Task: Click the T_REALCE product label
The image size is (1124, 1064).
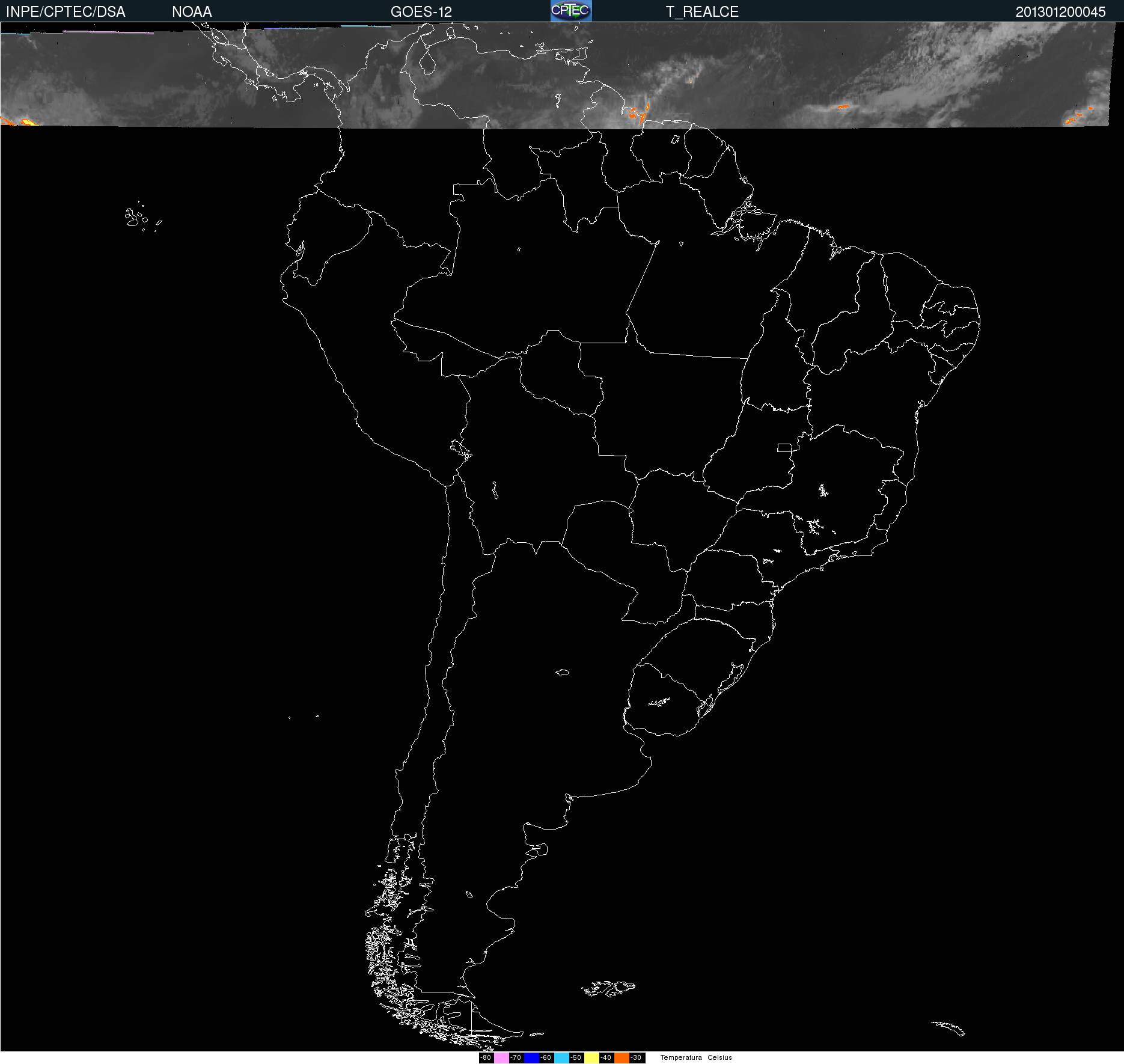Action: pyautogui.click(x=702, y=12)
